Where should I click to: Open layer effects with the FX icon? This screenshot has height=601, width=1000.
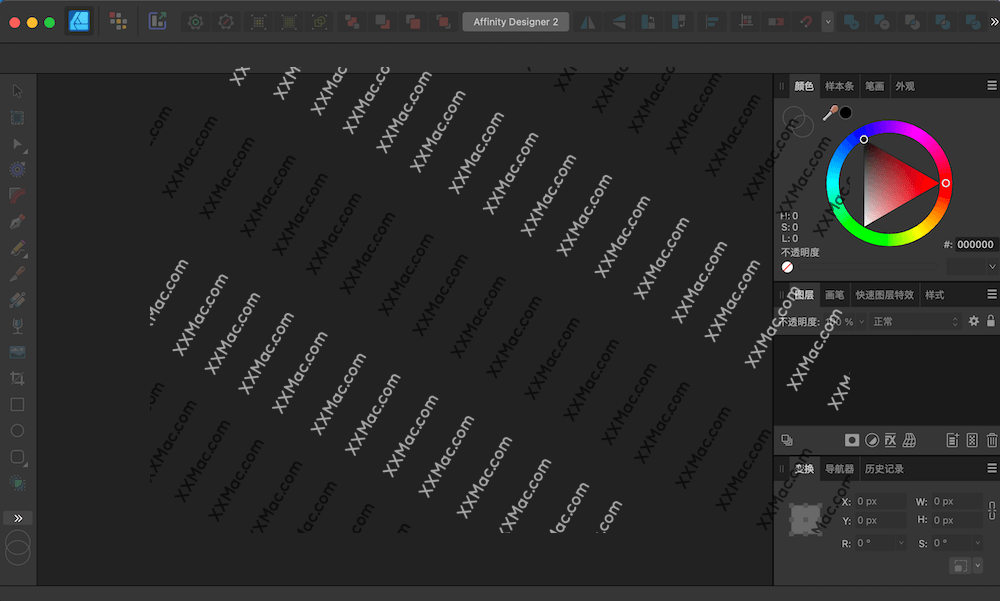click(890, 440)
